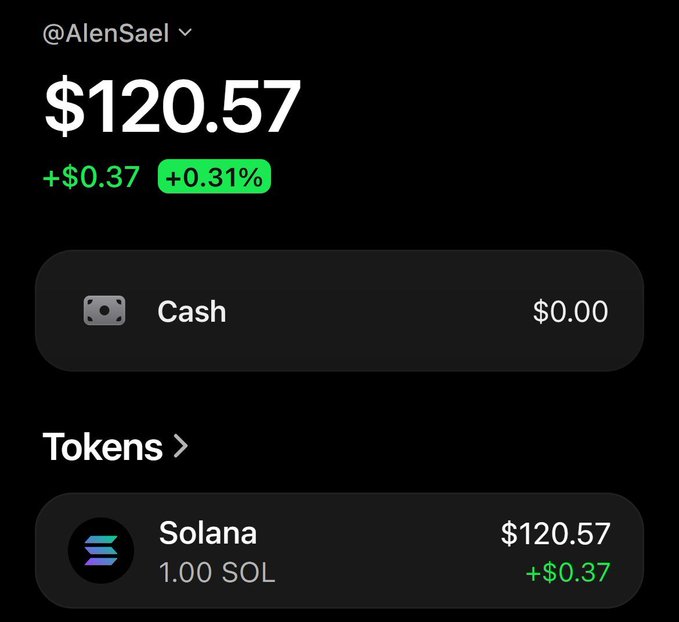Click the large $120.57 total balance
This screenshot has width=679, height=622.
(x=172, y=106)
